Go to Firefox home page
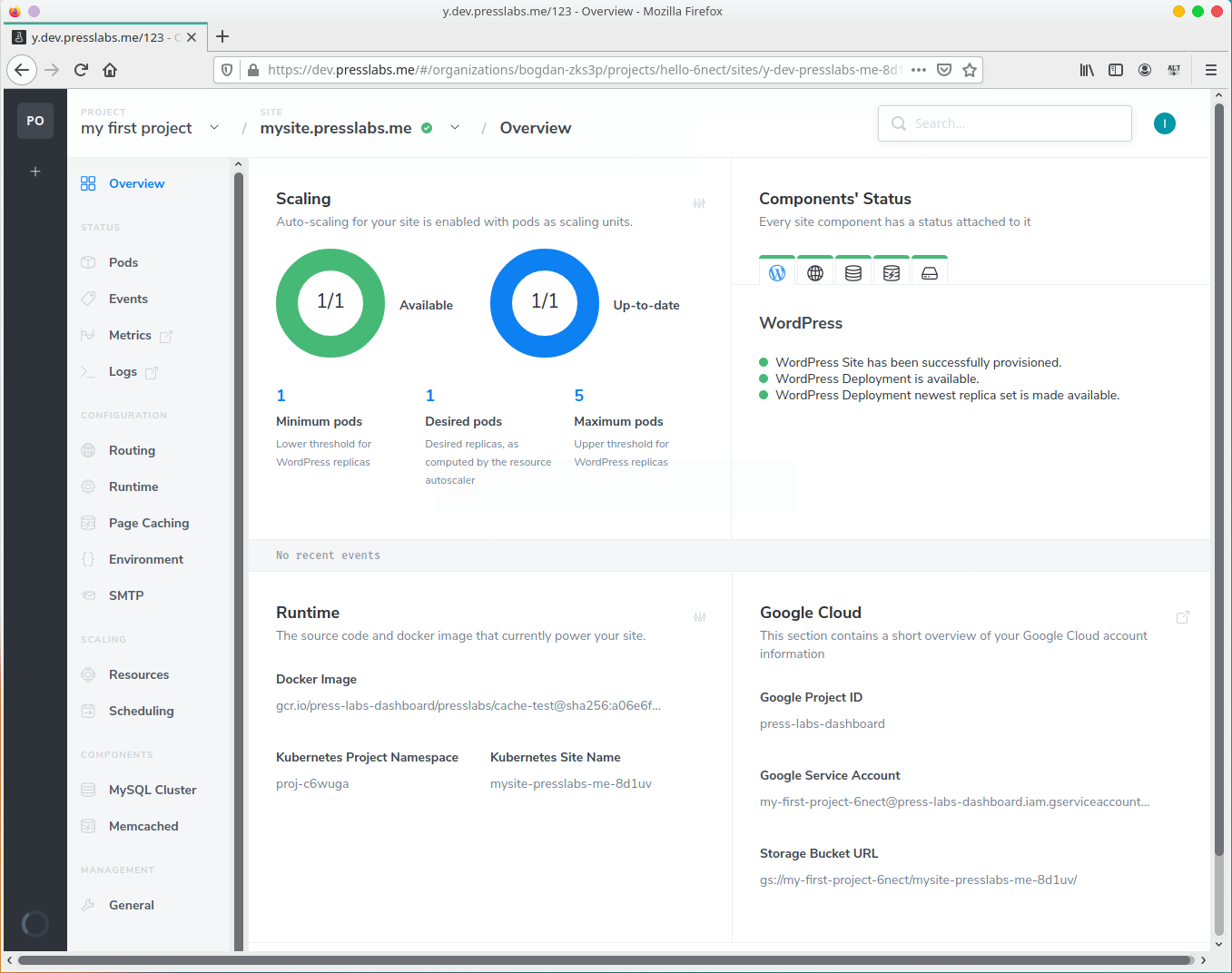The height and width of the screenshot is (973, 1232). point(110,70)
